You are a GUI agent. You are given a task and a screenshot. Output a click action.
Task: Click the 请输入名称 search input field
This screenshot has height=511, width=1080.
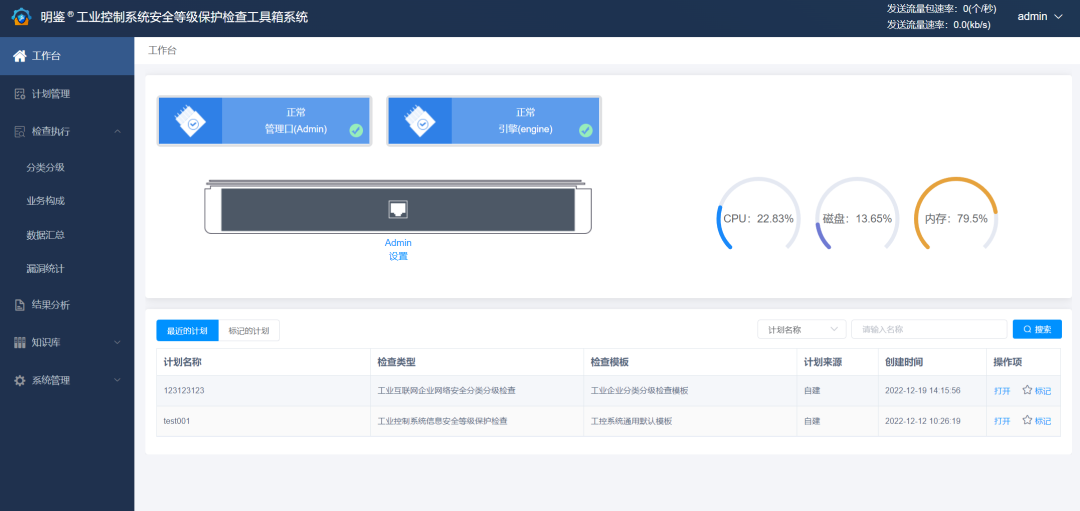pyautogui.click(x=929, y=329)
